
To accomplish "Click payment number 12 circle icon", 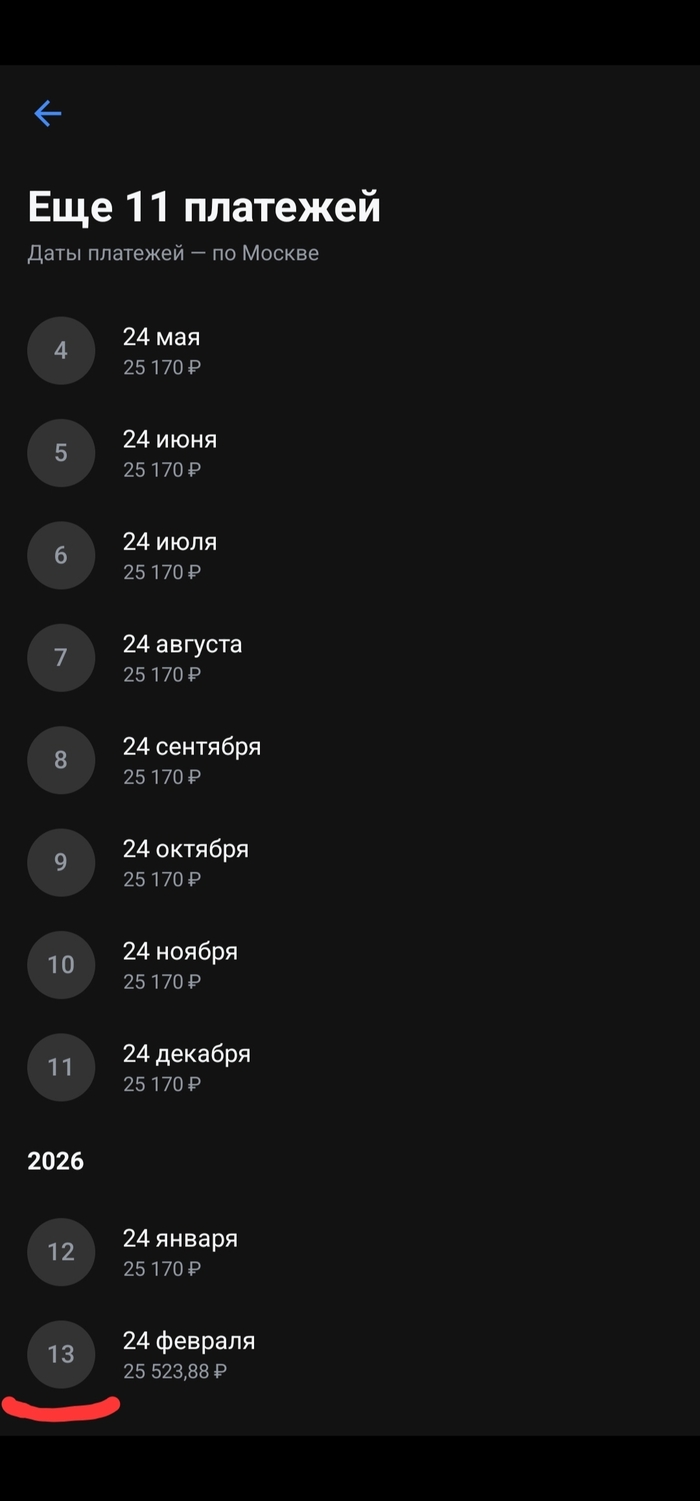I will point(61,1251).
